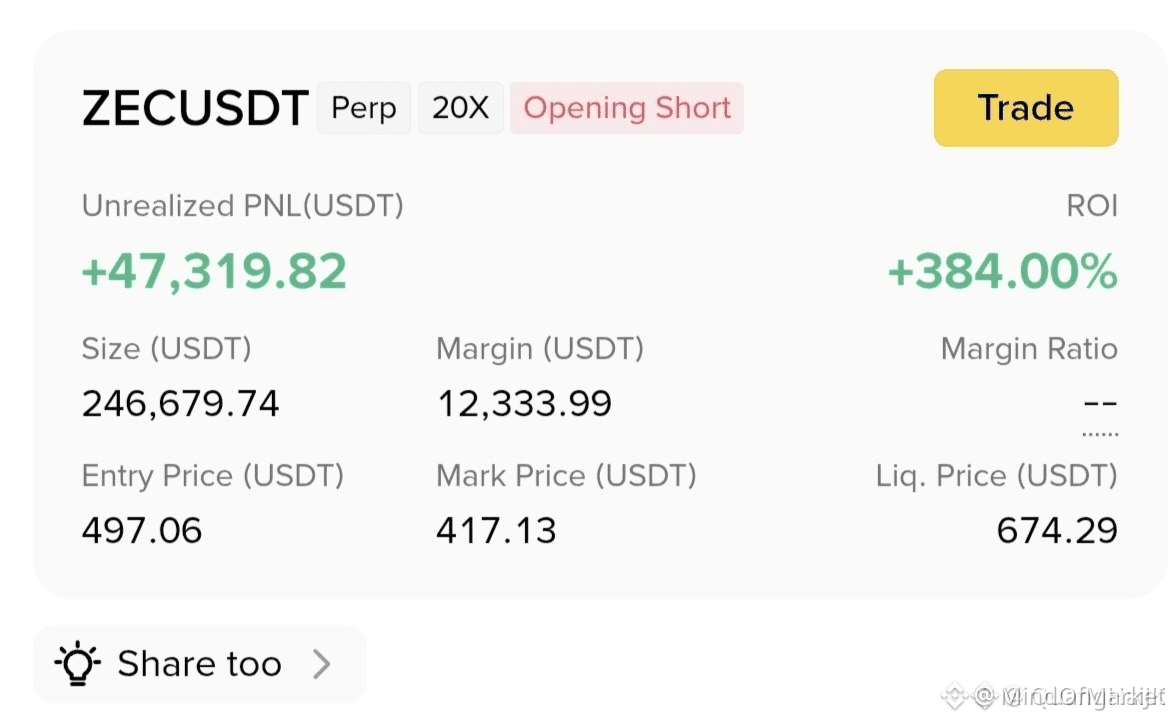Click the yellow Trade button
The height and width of the screenshot is (721, 1173).
pos(1026,108)
